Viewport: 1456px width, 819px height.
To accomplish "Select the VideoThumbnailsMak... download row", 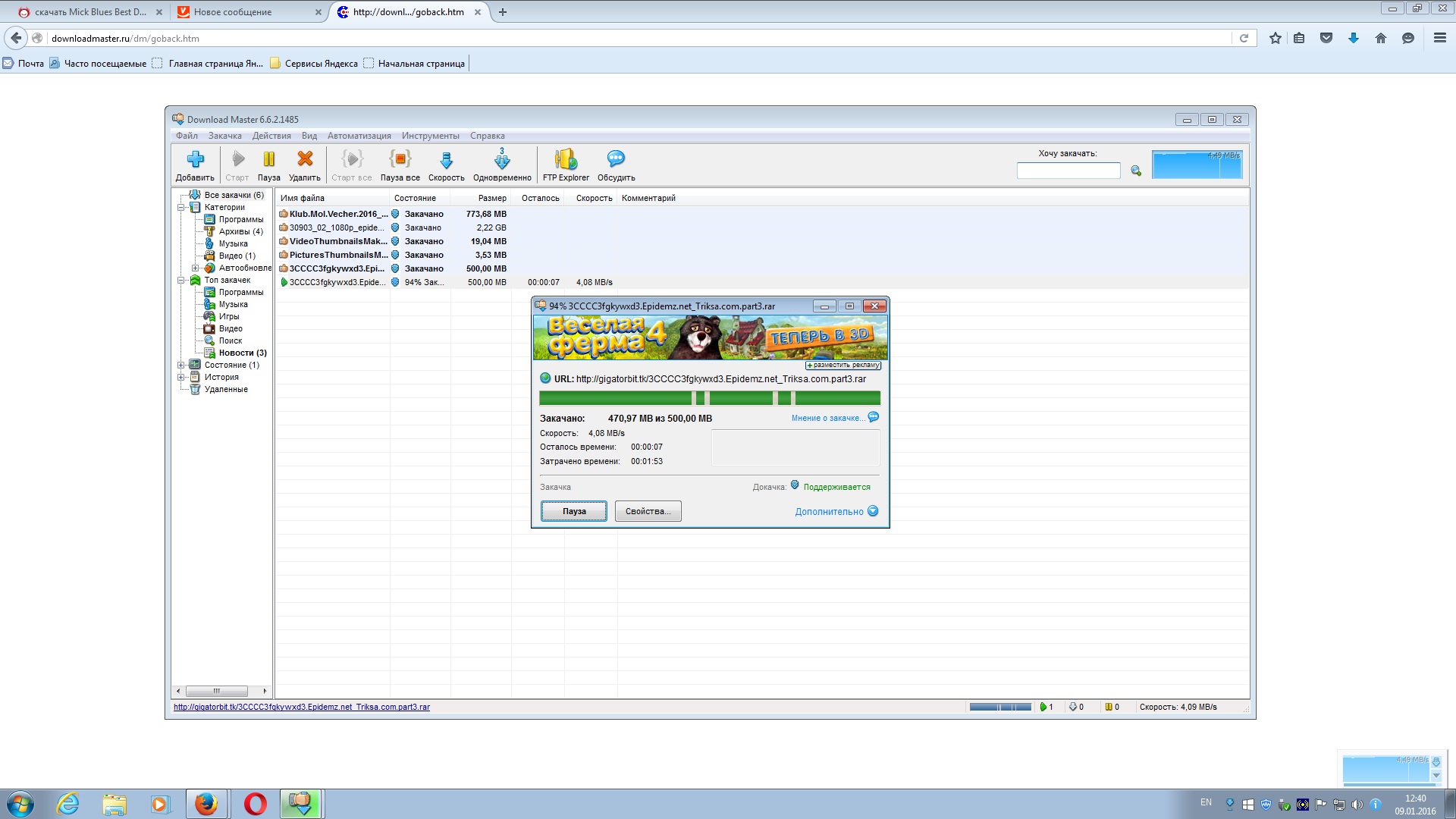I will (761, 241).
